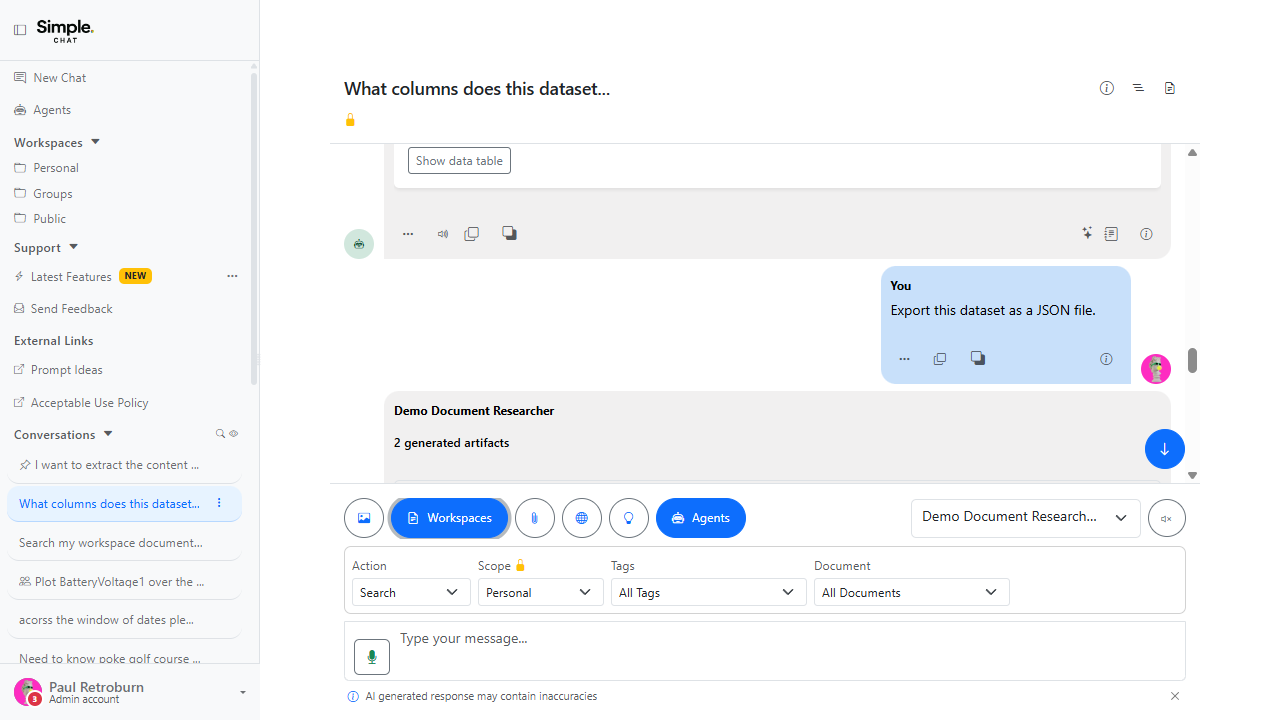
Task: Start voice input with microphone button
Action: [x=372, y=657]
